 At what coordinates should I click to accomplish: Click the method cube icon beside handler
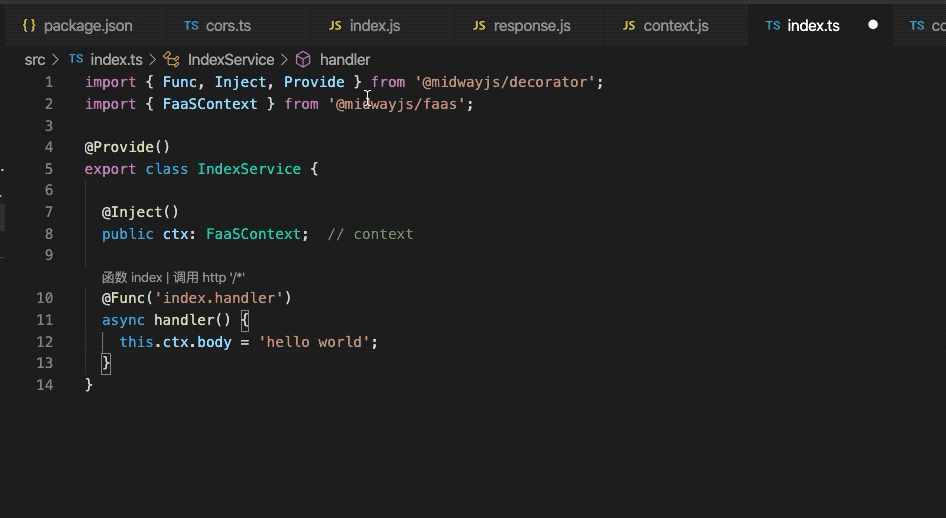(303, 60)
